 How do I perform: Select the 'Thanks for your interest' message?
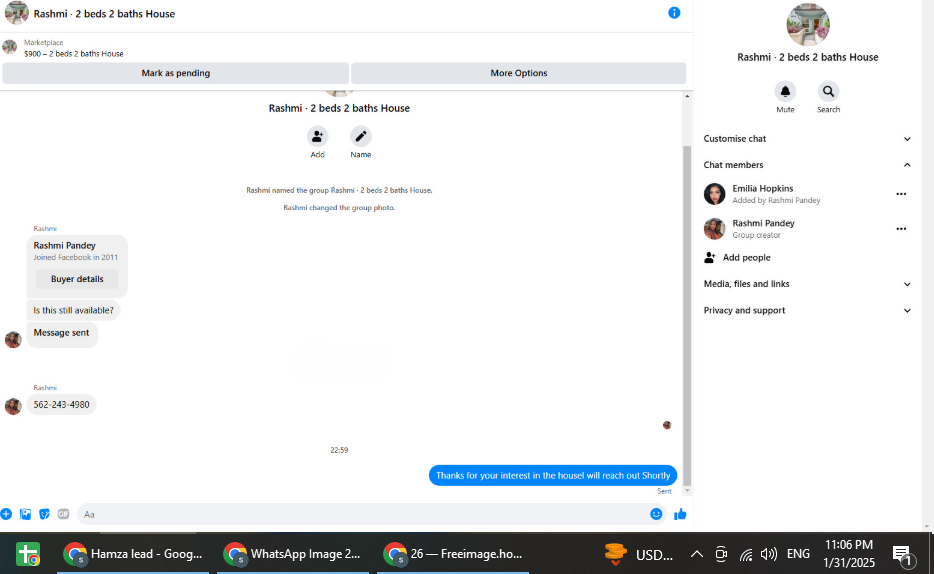[553, 475]
